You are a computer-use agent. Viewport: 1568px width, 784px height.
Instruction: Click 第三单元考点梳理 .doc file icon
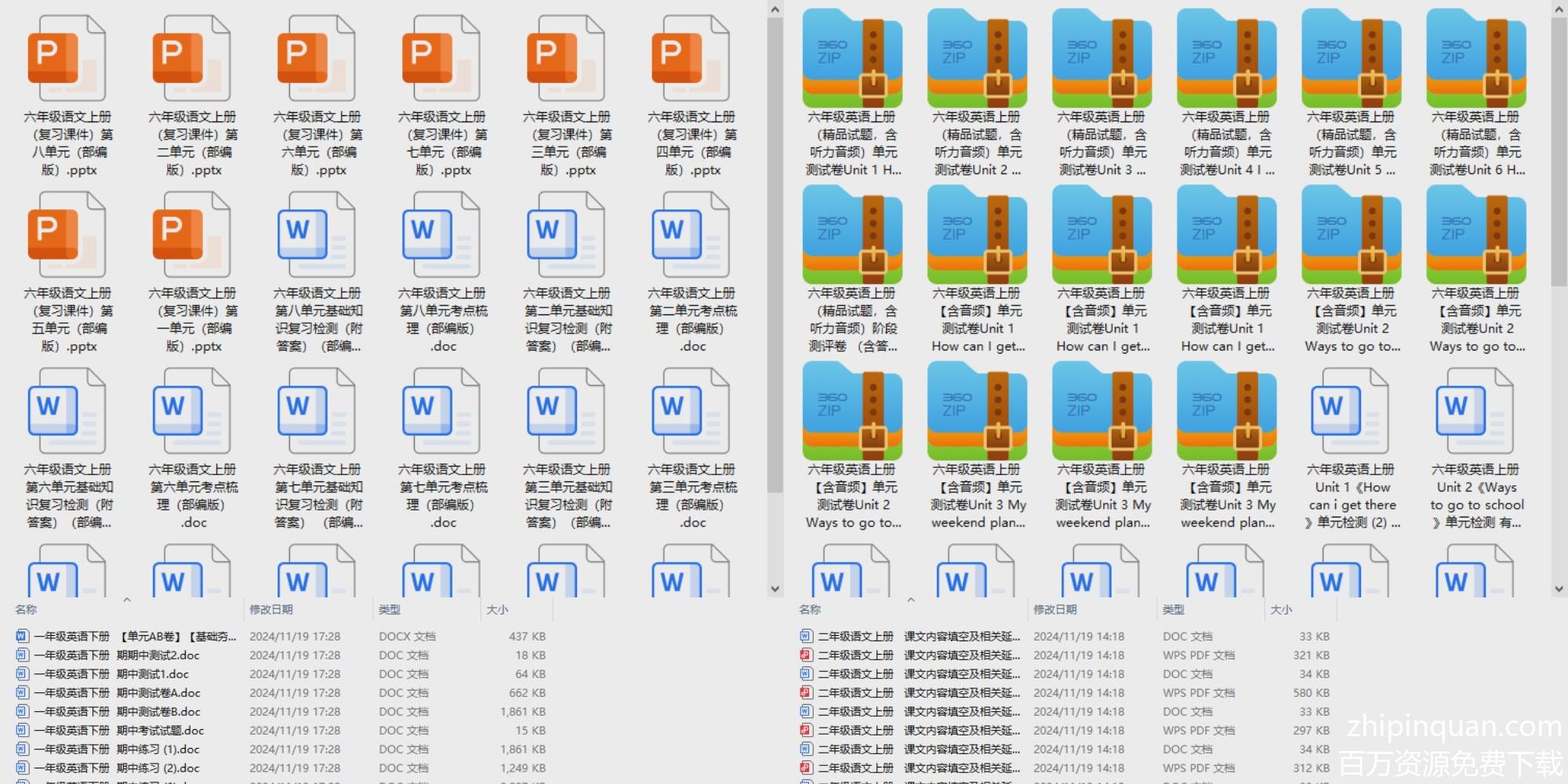(690, 412)
